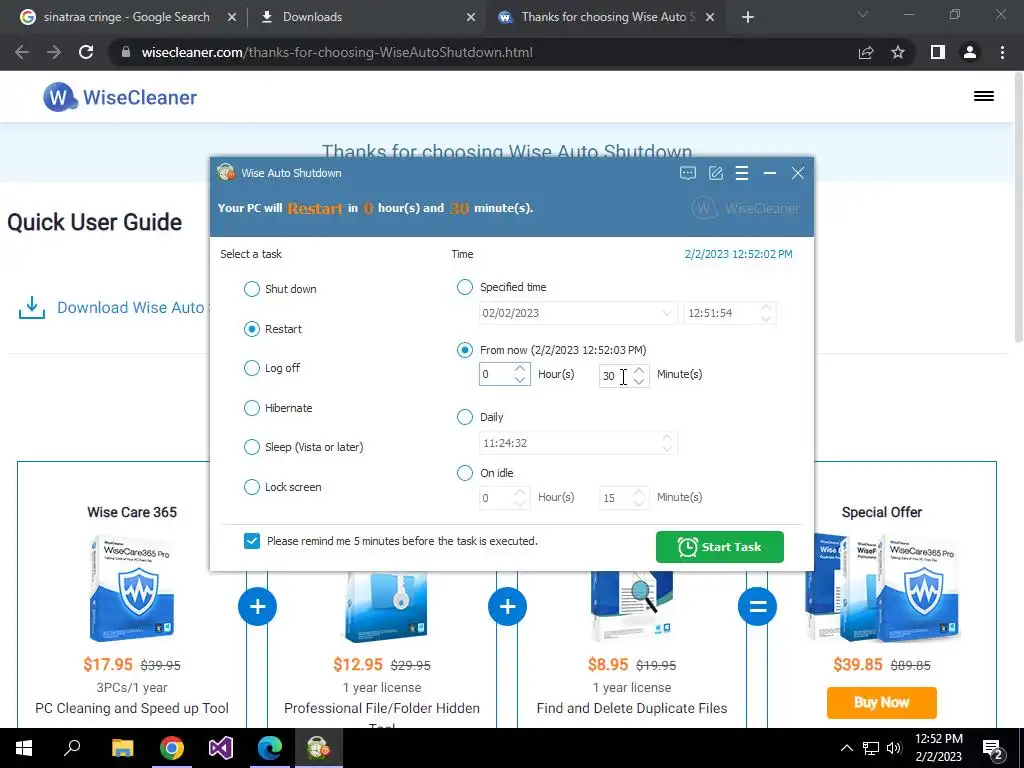Go back in Chrome
The width and height of the screenshot is (1024, 768).
22,52
